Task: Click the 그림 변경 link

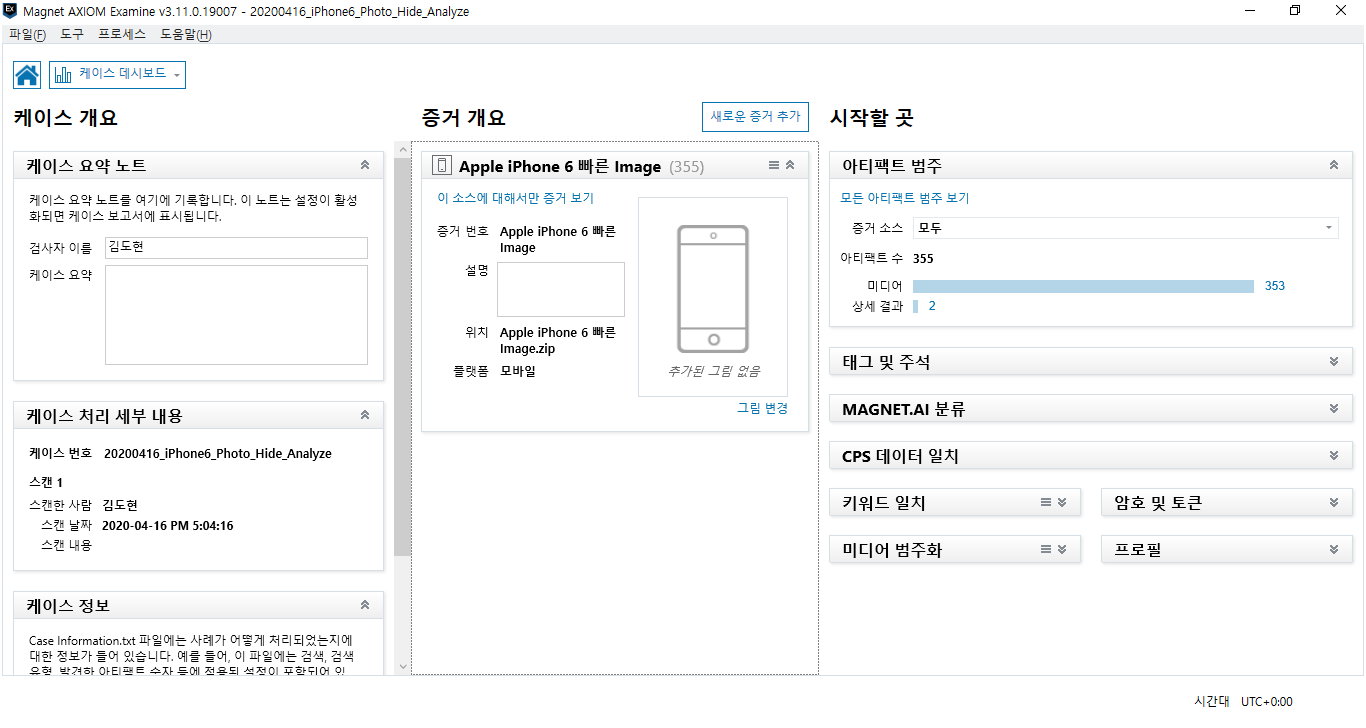Action: [763, 408]
